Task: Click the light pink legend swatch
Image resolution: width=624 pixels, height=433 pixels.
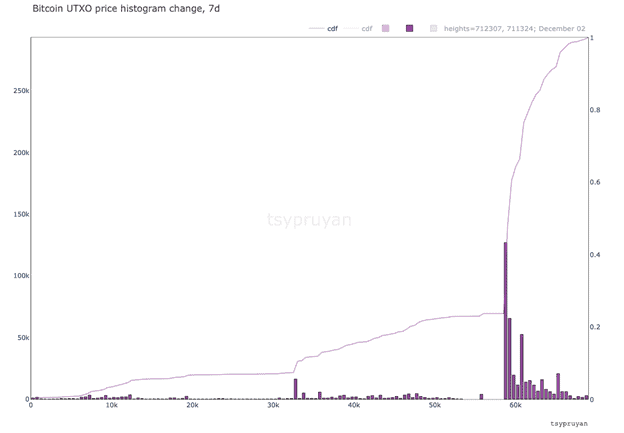Action: point(385,28)
